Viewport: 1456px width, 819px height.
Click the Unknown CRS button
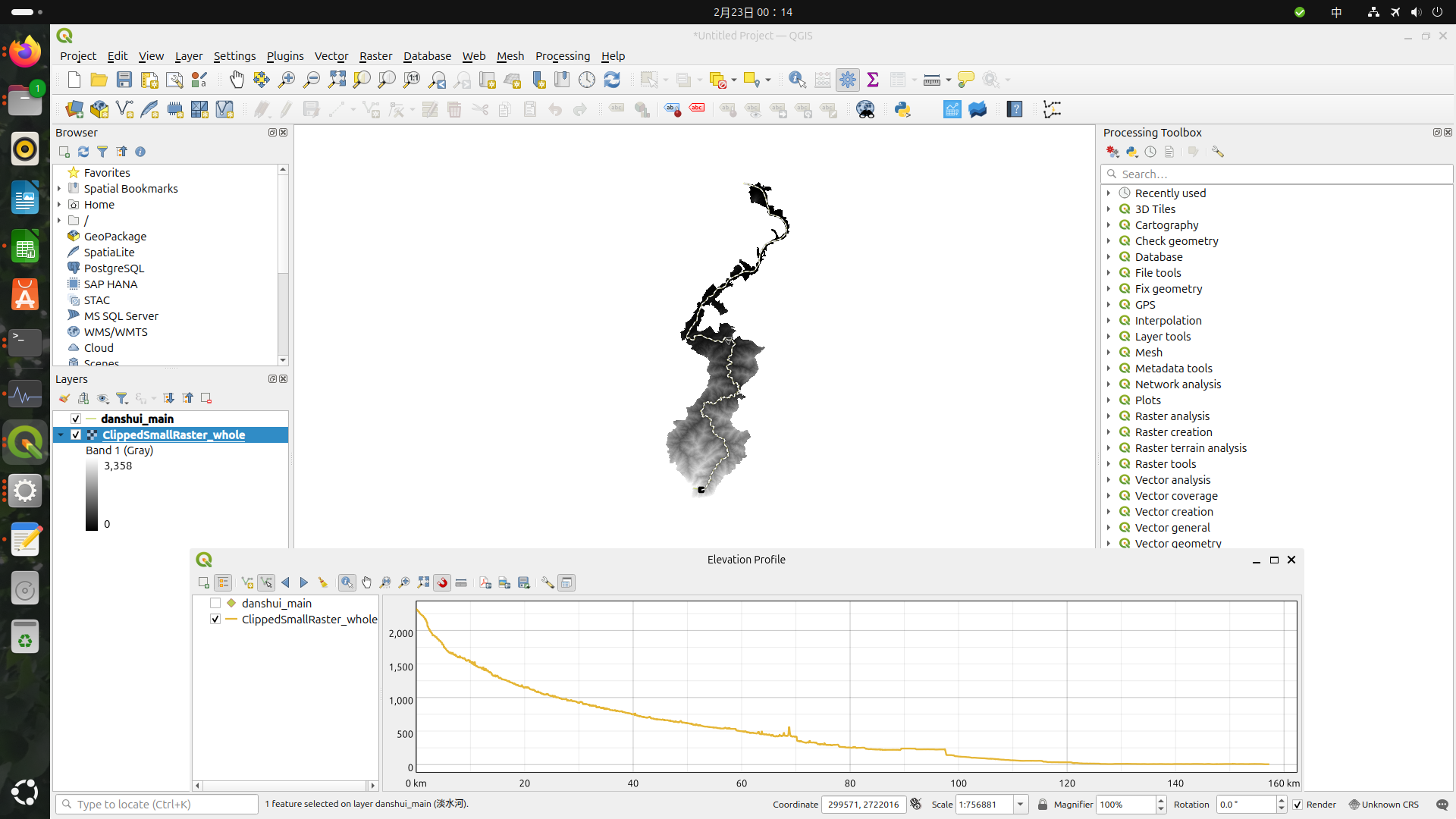[1384, 805]
